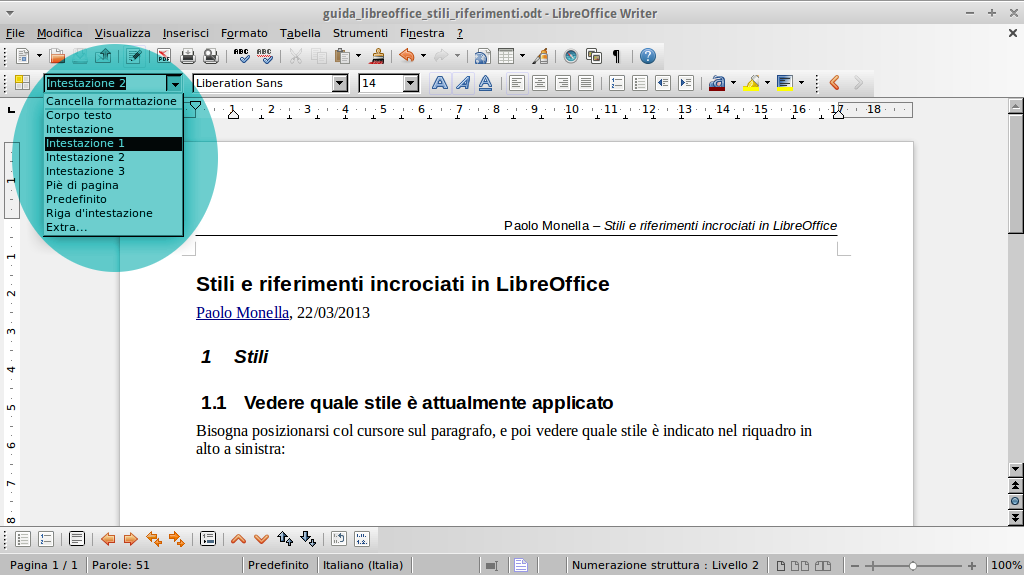The width and height of the screenshot is (1024, 575).
Task: Toggle bulleted list
Action: point(639,83)
